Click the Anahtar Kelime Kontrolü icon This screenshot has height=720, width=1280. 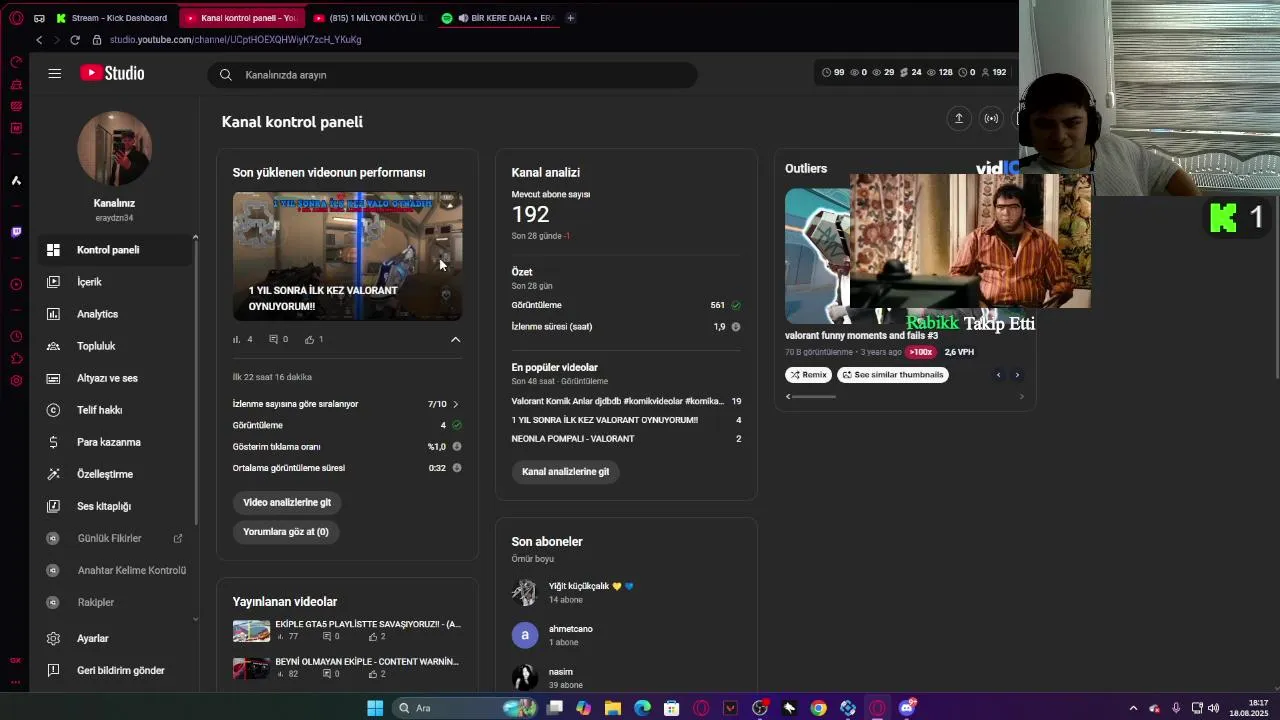click(54, 570)
